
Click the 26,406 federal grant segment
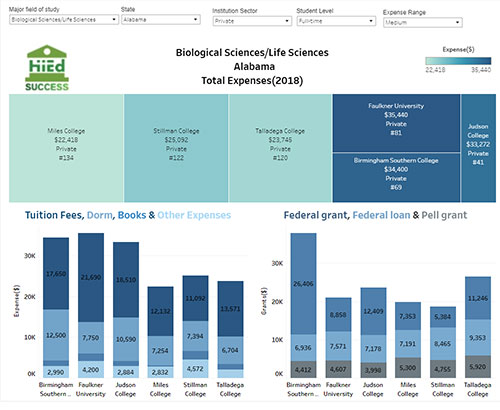tap(303, 284)
